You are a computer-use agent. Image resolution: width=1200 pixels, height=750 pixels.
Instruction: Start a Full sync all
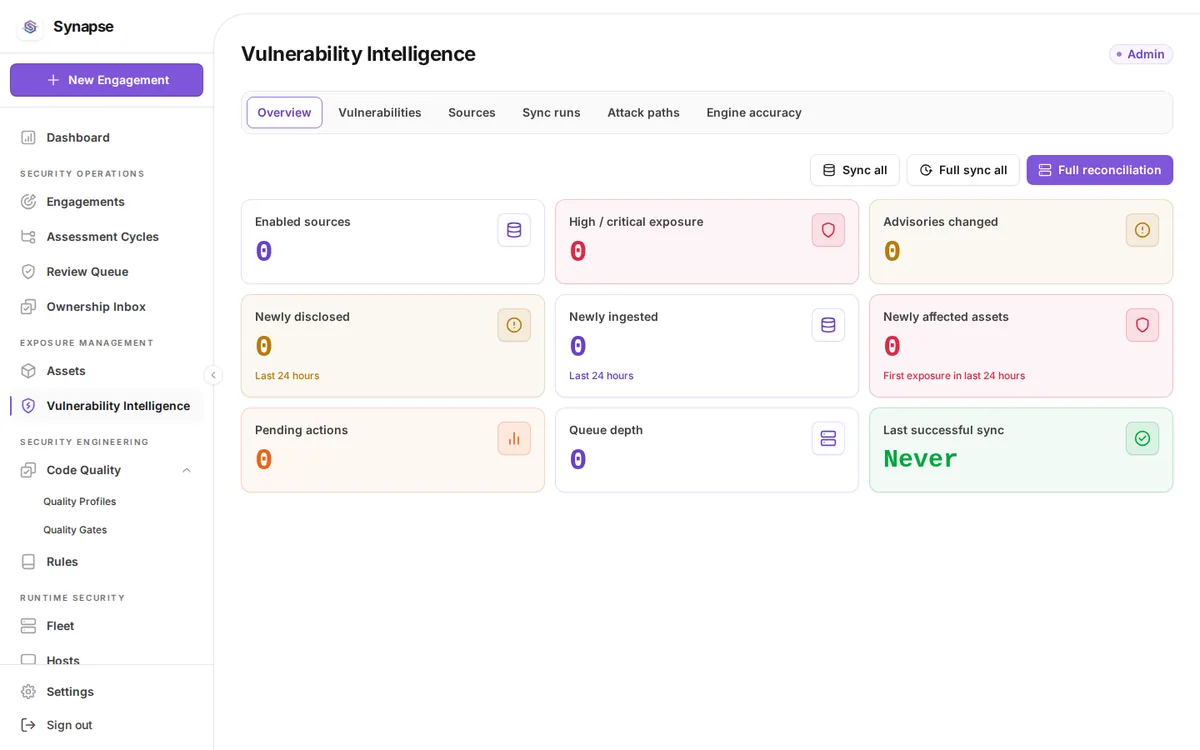pyautogui.click(x=963, y=170)
